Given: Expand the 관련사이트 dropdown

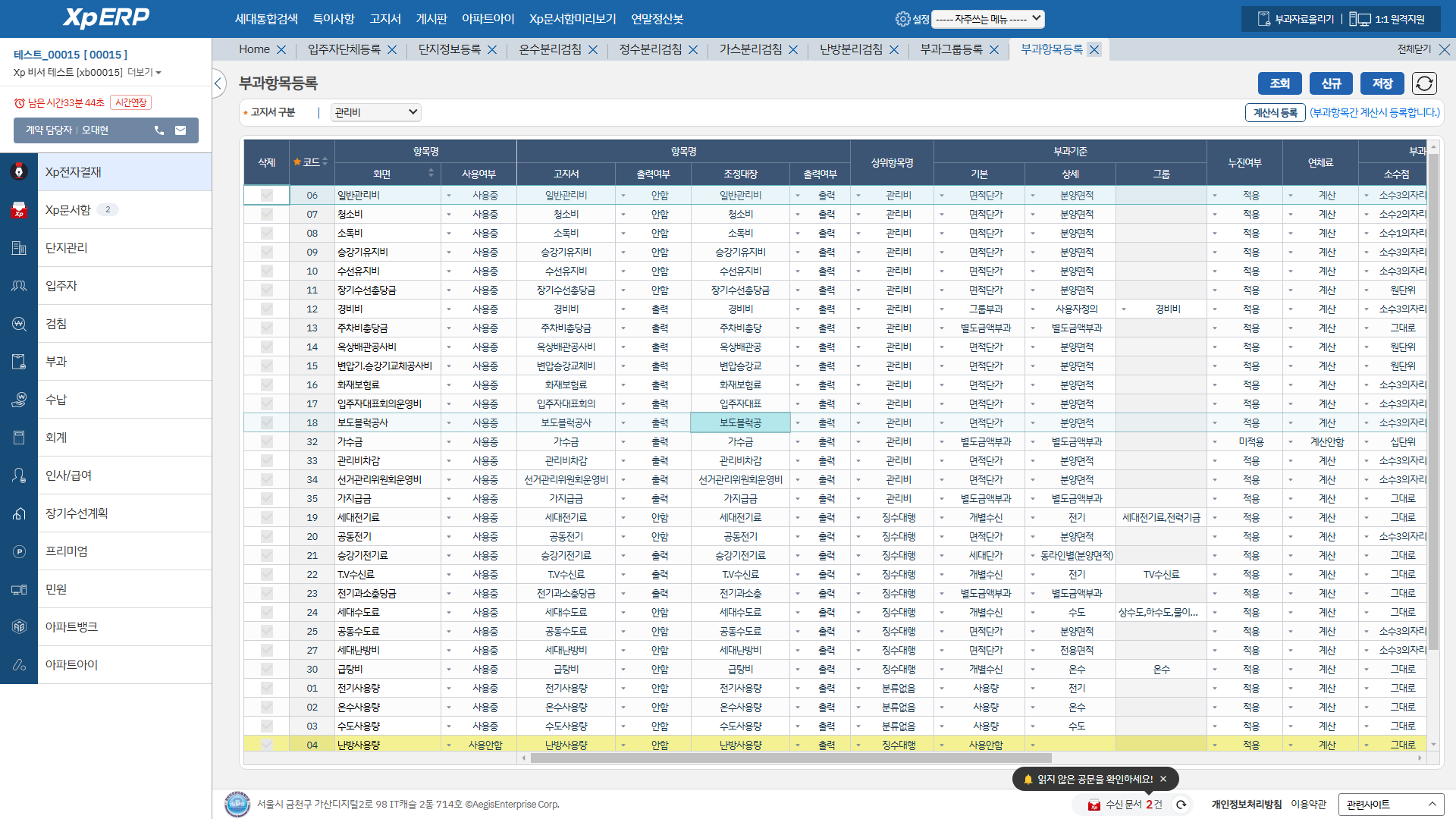Looking at the screenshot, I should [1391, 805].
